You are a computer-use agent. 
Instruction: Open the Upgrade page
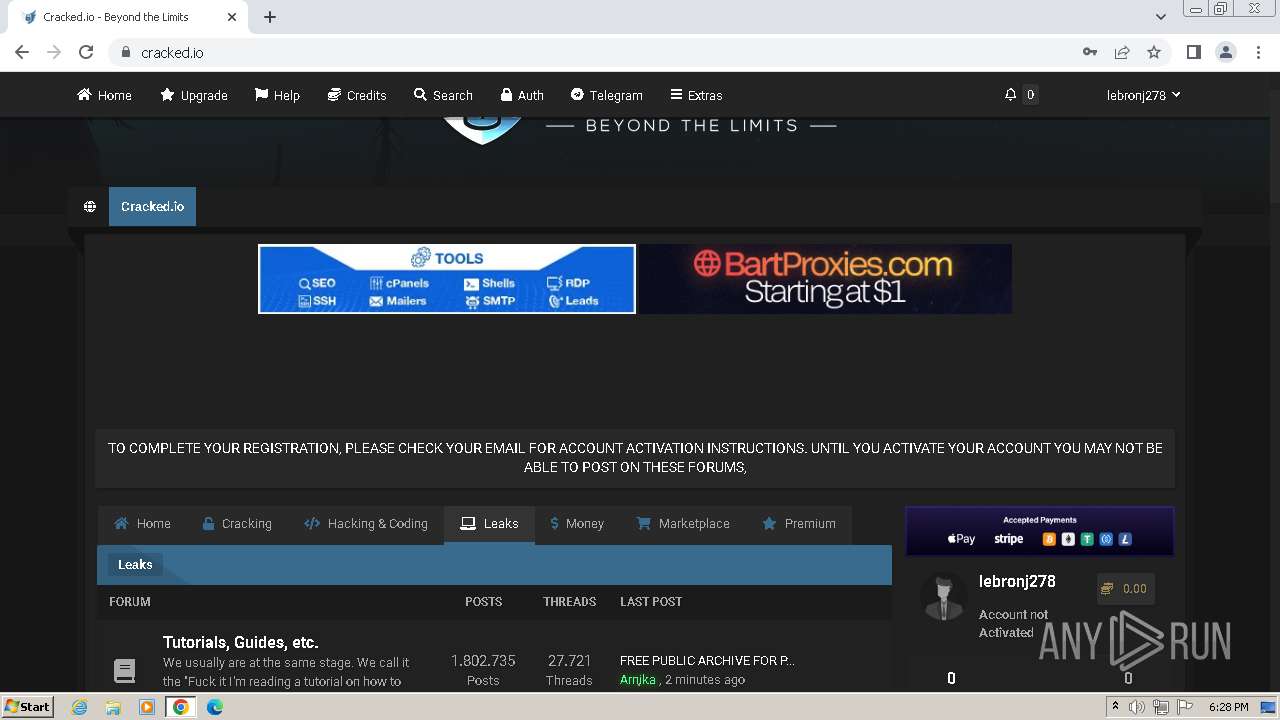click(194, 95)
